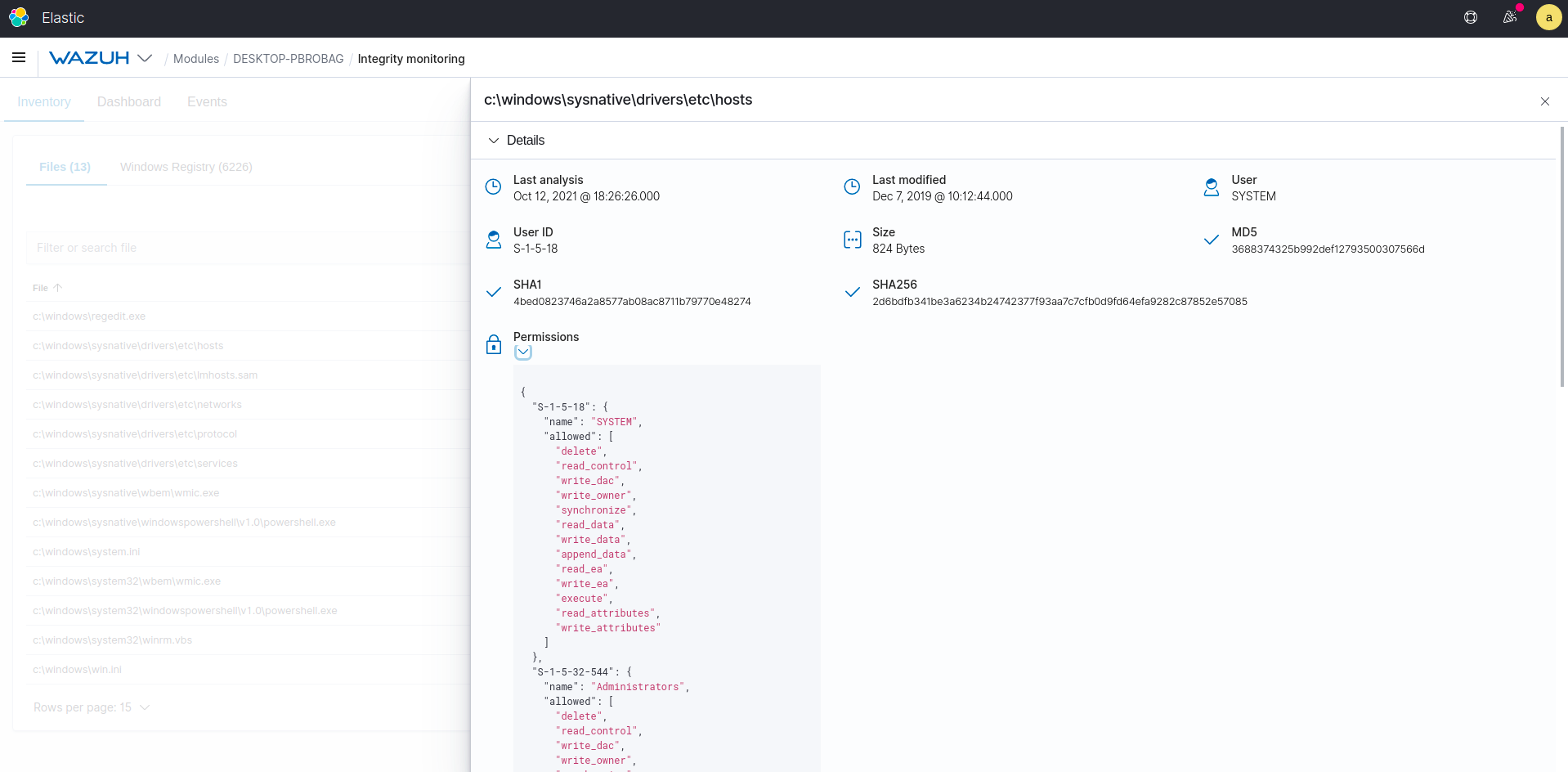Viewport: 1568px width, 772px height.
Task: Select the Files (13) tab
Action: point(65,167)
